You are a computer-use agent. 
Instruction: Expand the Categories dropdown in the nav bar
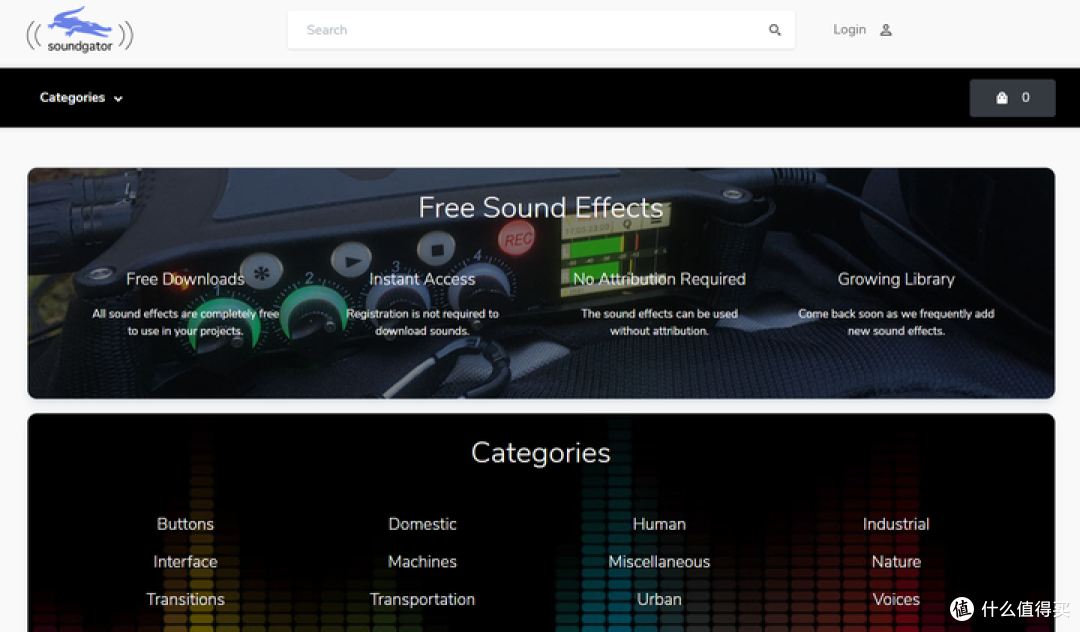tap(81, 98)
